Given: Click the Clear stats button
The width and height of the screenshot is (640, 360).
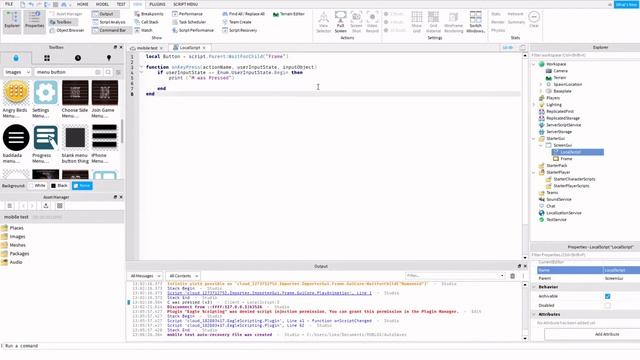Looking at the screenshot, I should (534, 20).
